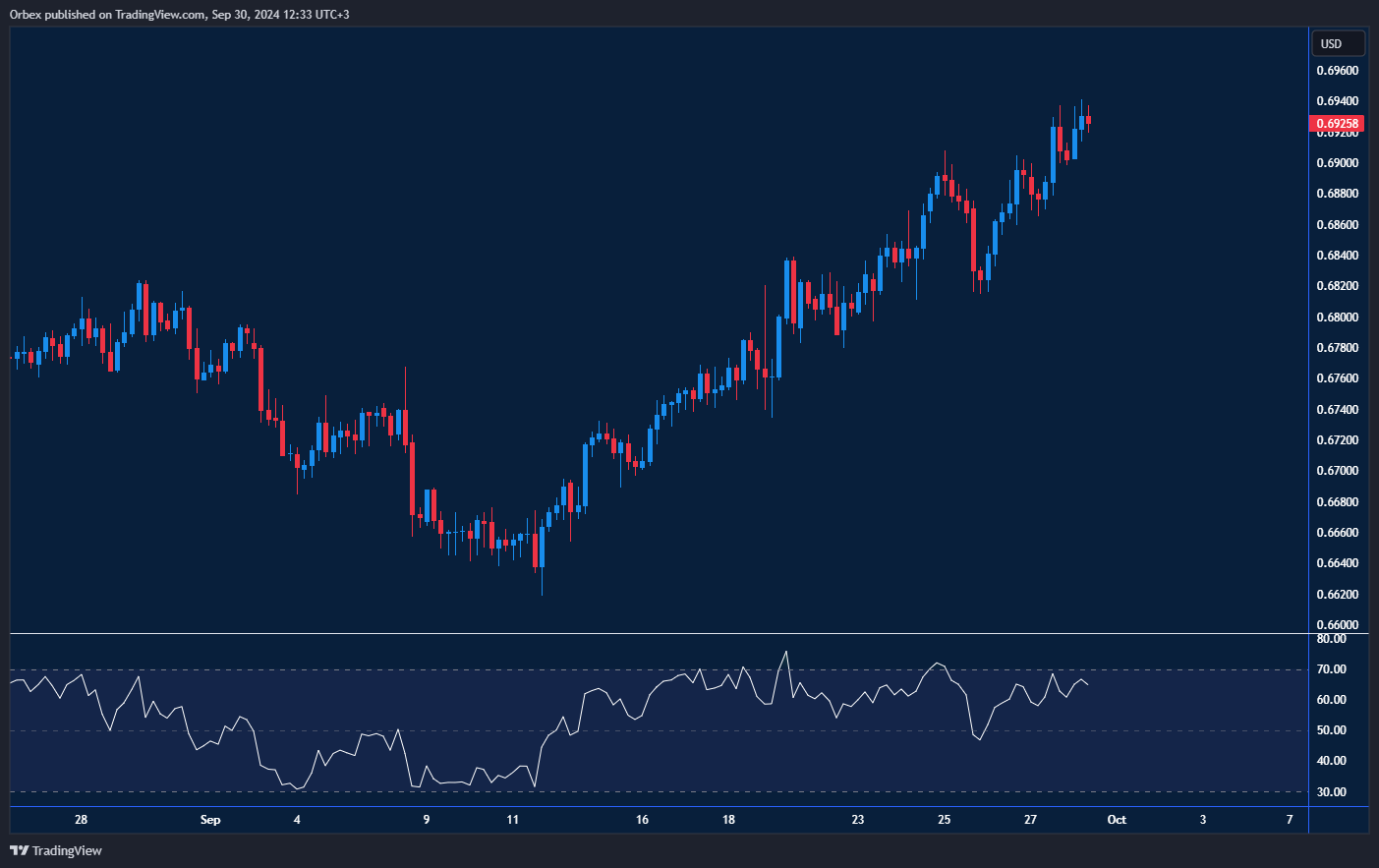The height and width of the screenshot is (868, 1379).
Task: Select the 0.69600 price axis label
Action: point(1337,71)
